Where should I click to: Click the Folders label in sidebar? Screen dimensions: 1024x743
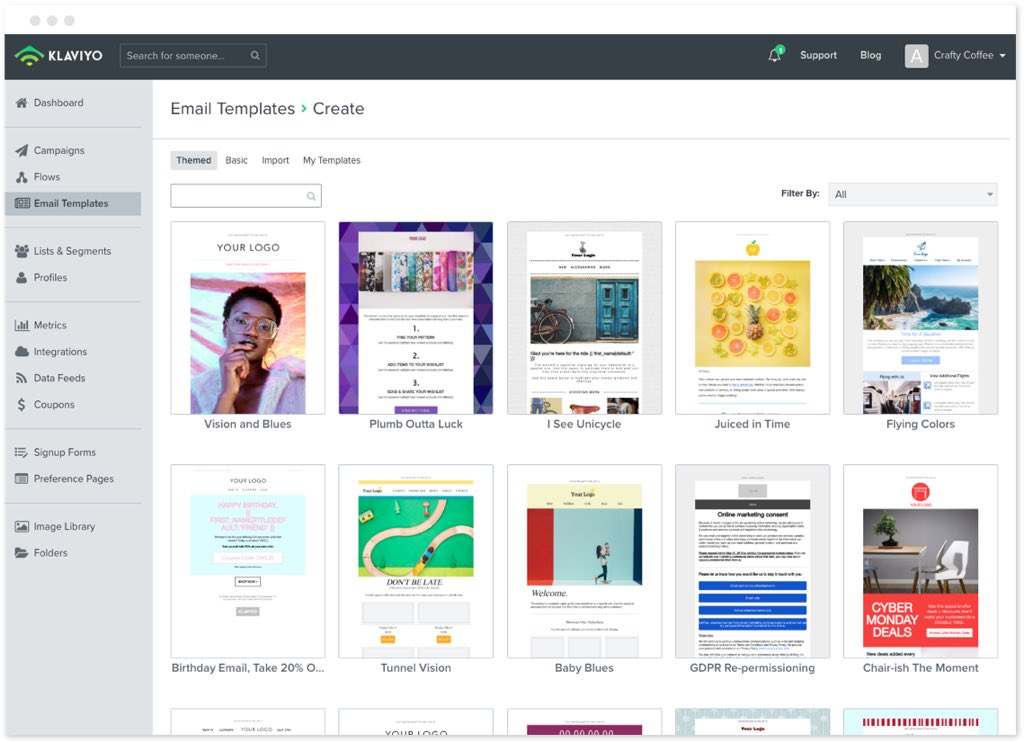50,553
